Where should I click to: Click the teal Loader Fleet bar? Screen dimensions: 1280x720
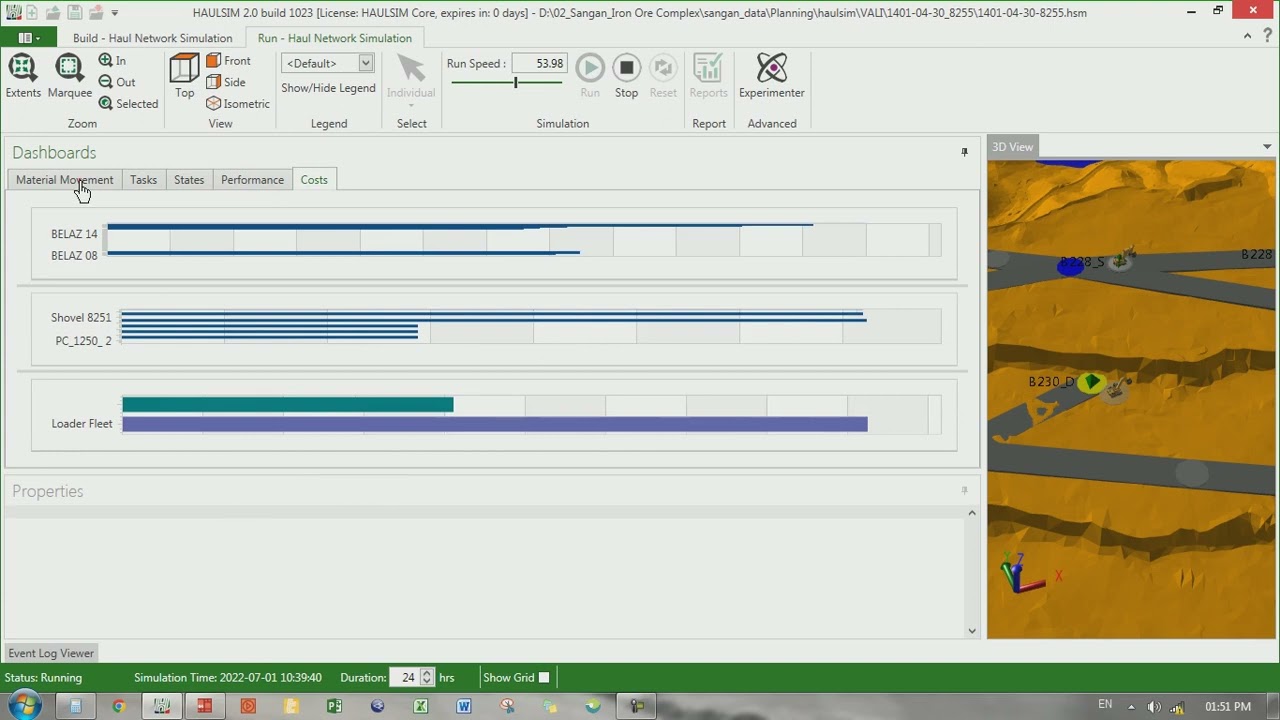click(x=288, y=405)
